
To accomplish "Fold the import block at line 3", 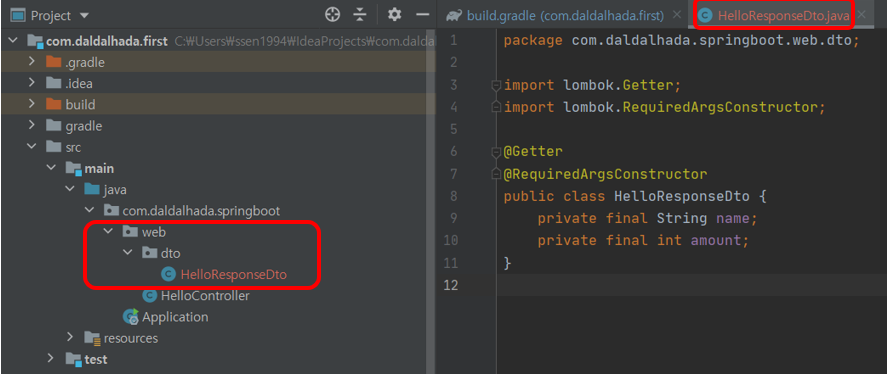I will pyautogui.click(x=496, y=85).
